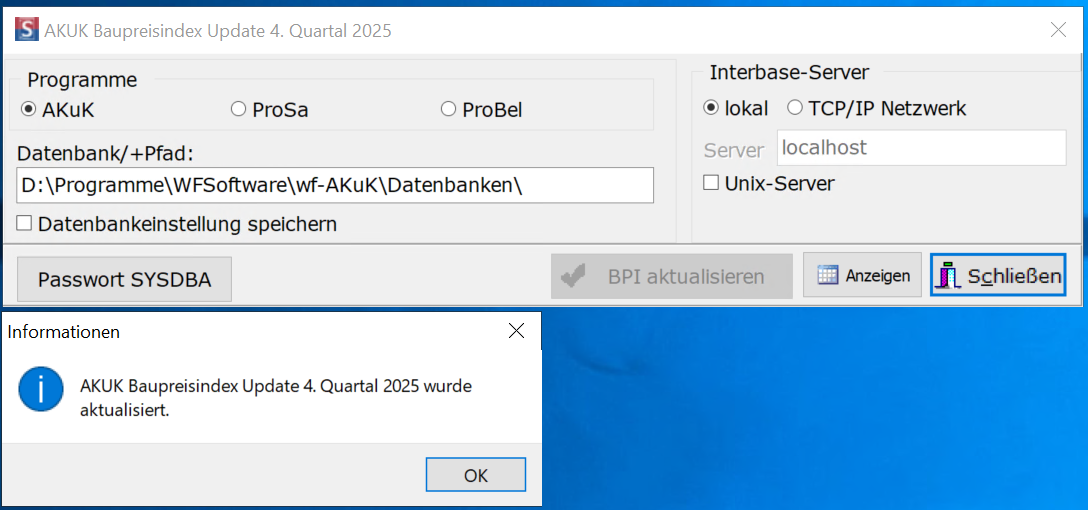This screenshot has width=1088, height=510.
Task: Close the AKUK Baupreisindex Update window
Action: click(x=1058, y=30)
